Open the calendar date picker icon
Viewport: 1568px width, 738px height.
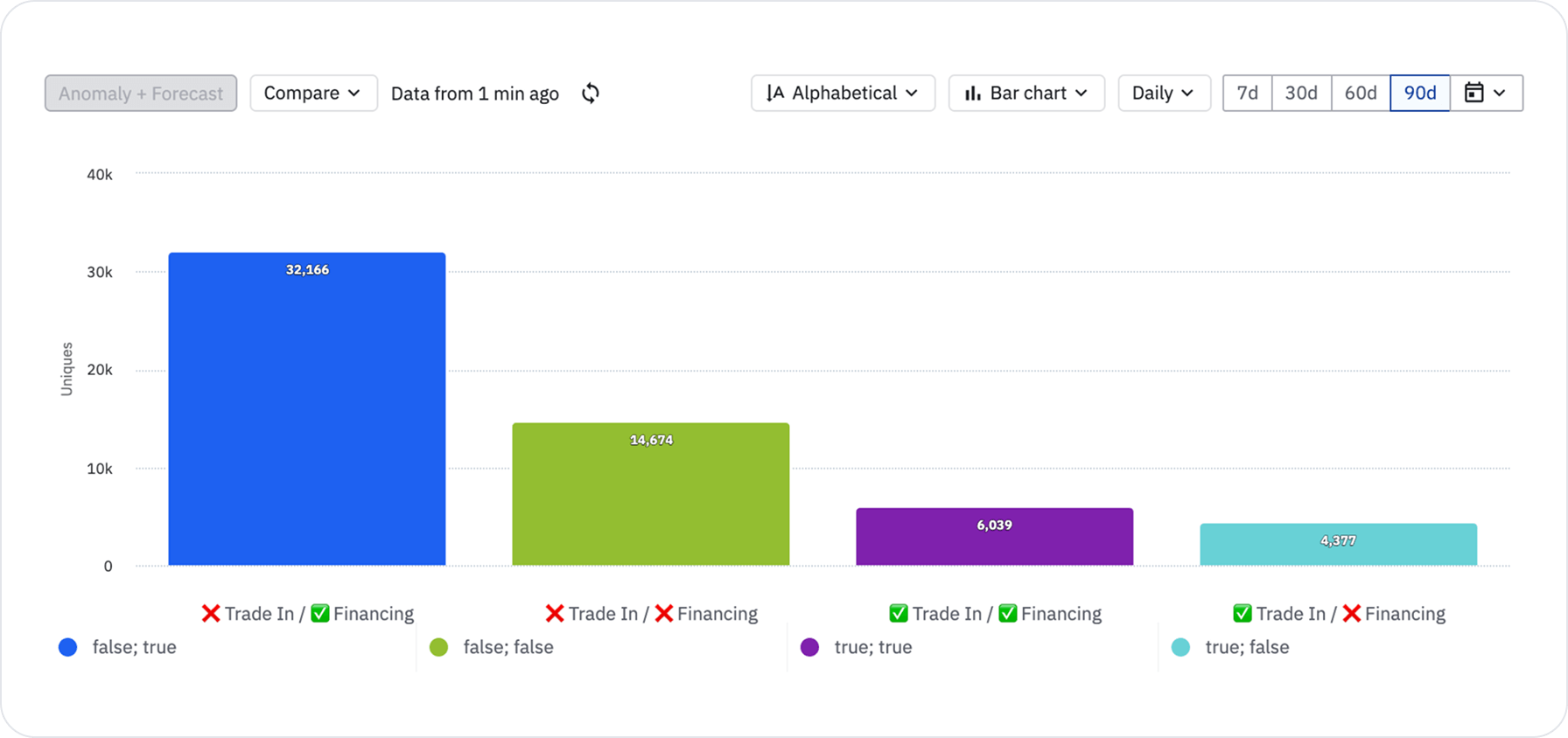[1474, 93]
